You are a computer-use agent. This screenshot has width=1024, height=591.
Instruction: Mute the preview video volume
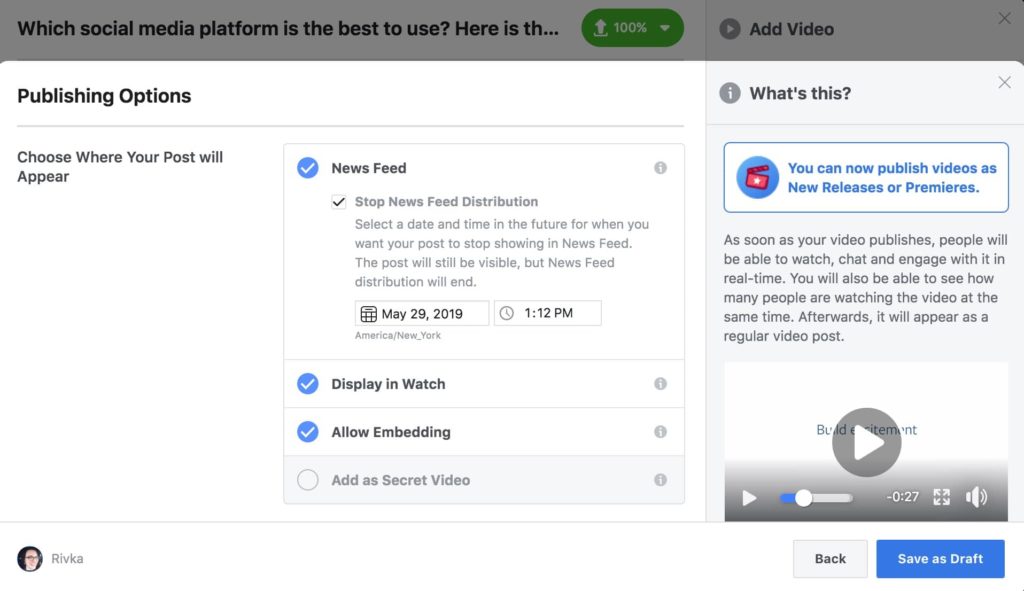pos(976,497)
